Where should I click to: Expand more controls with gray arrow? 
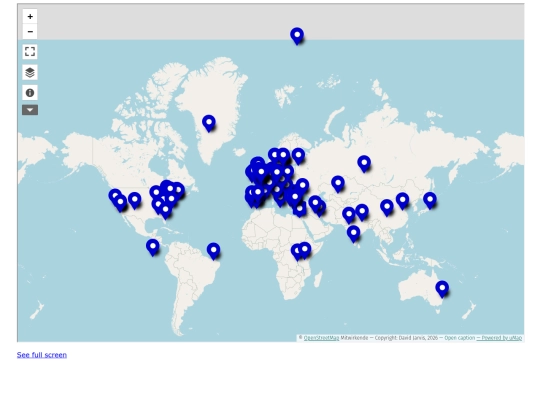click(x=30, y=110)
